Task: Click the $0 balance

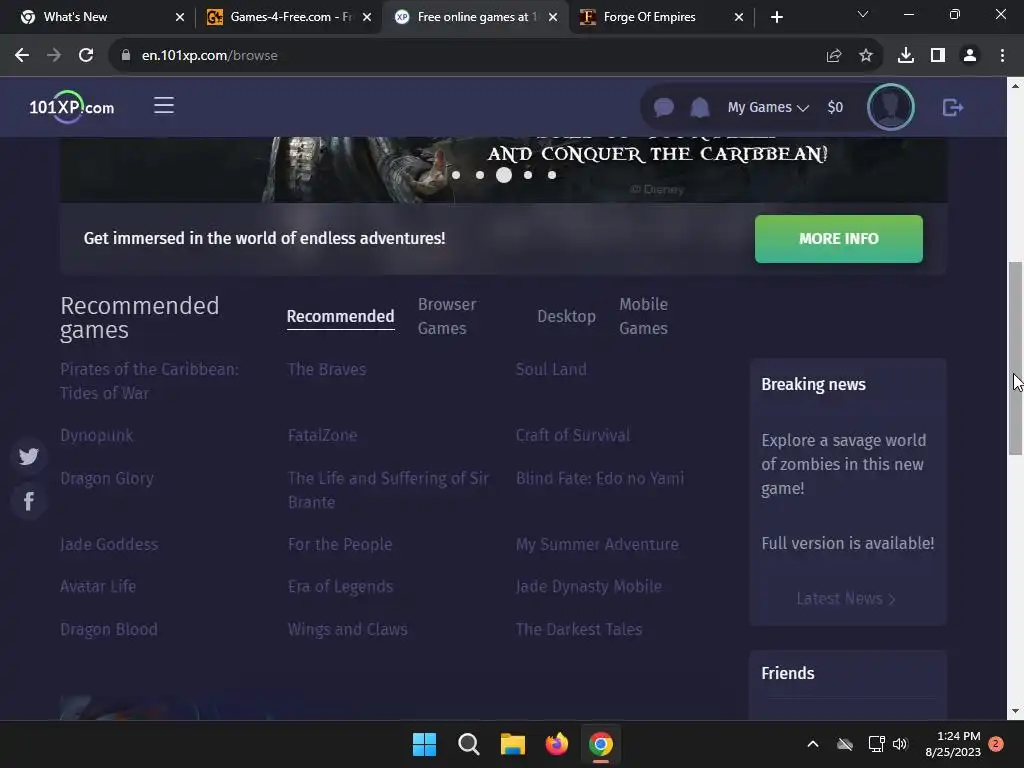Action: pyautogui.click(x=835, y=107)
